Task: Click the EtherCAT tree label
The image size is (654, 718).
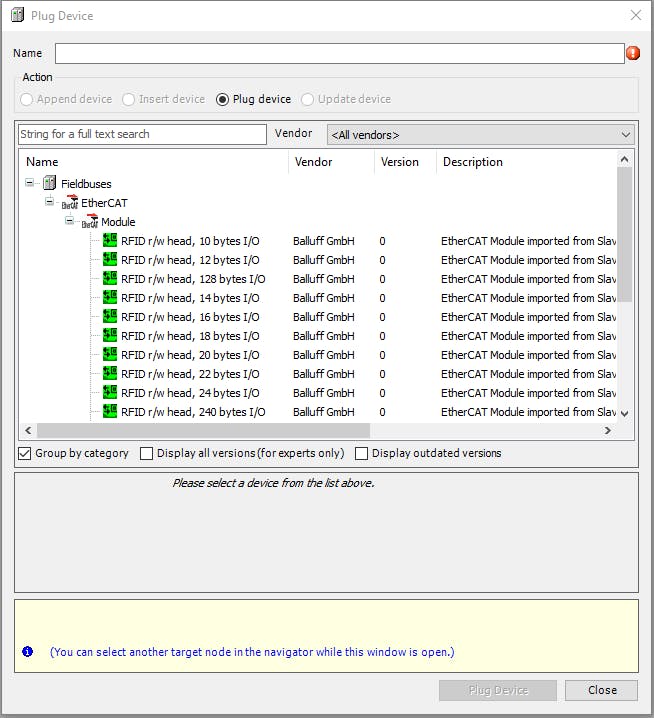Action: pyautogui.click(x=104, y=203)
